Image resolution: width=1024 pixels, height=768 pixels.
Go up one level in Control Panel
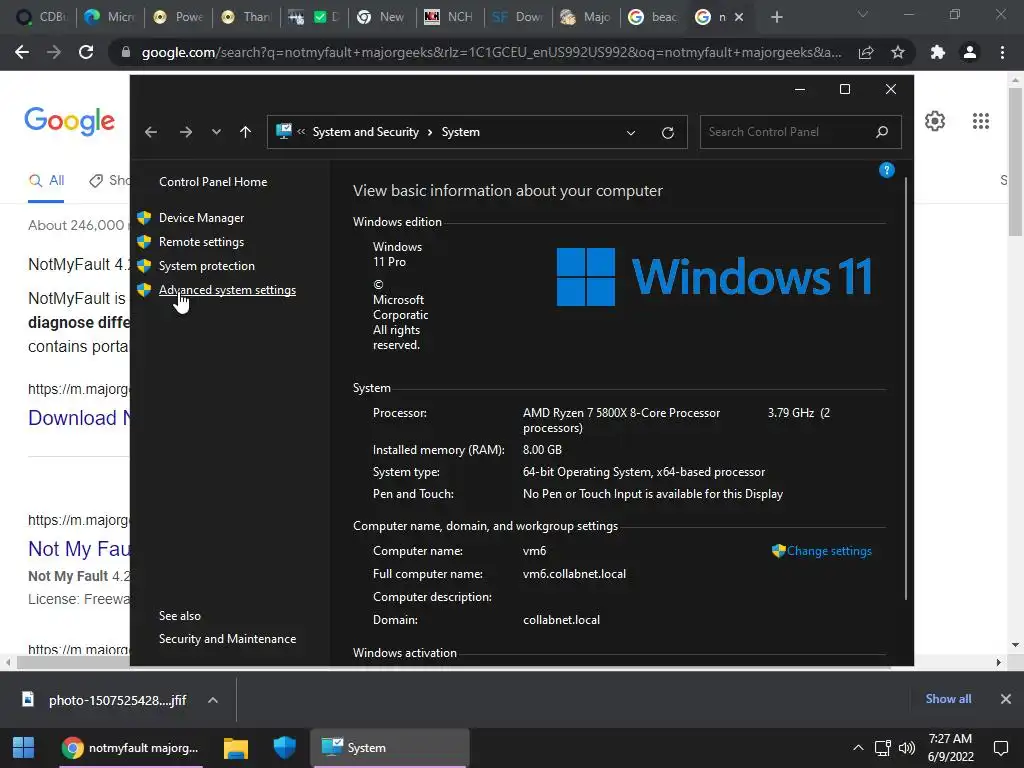(245, 133)
